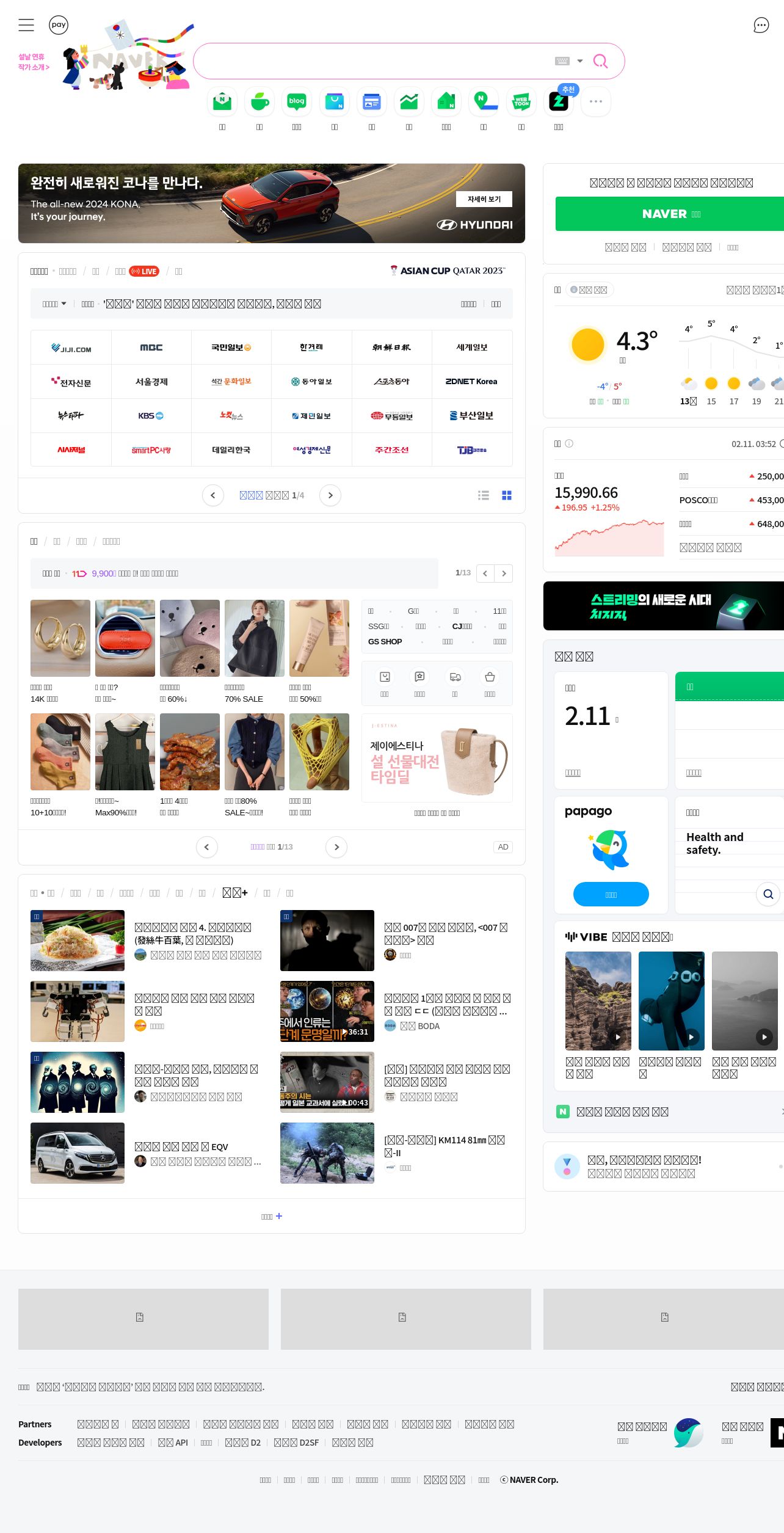This screenshot has height=1533, width=784.
Task: Open the on-screen keyboard icon in search bar
Action: (x=562, y=61)
